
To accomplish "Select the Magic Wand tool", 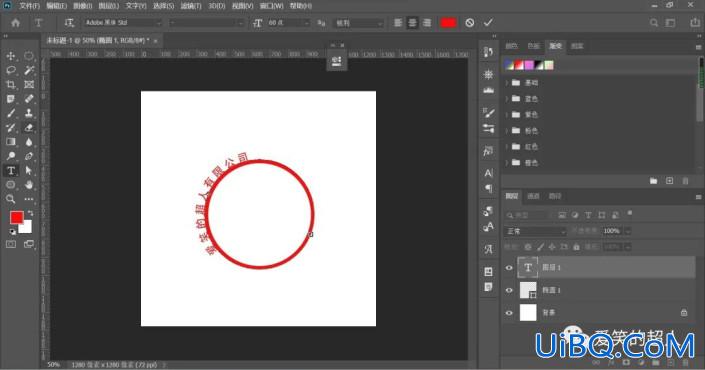I will [x=29, y=70].
